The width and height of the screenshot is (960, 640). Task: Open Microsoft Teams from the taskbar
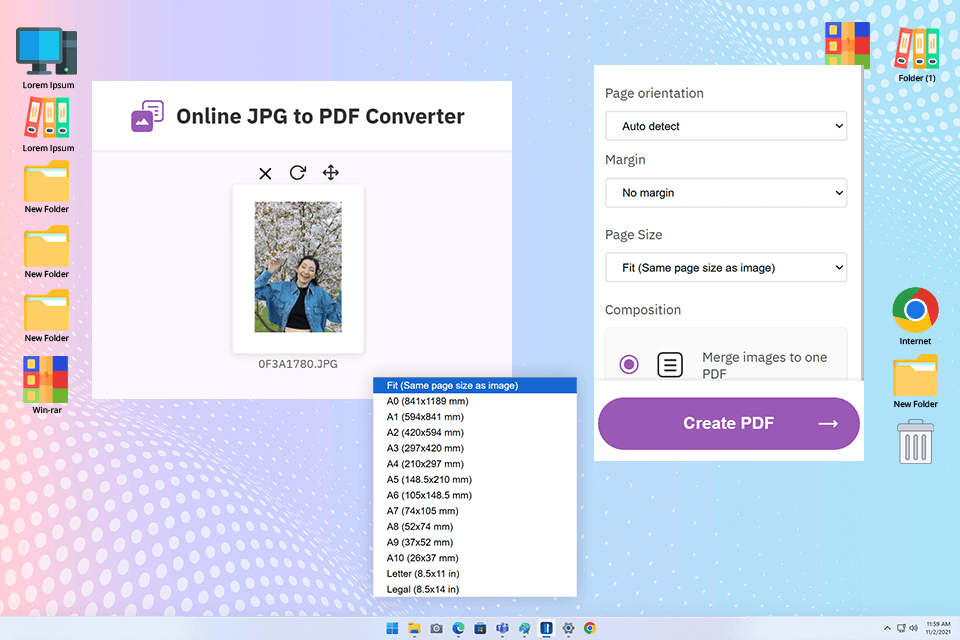(x=503, y=628)
